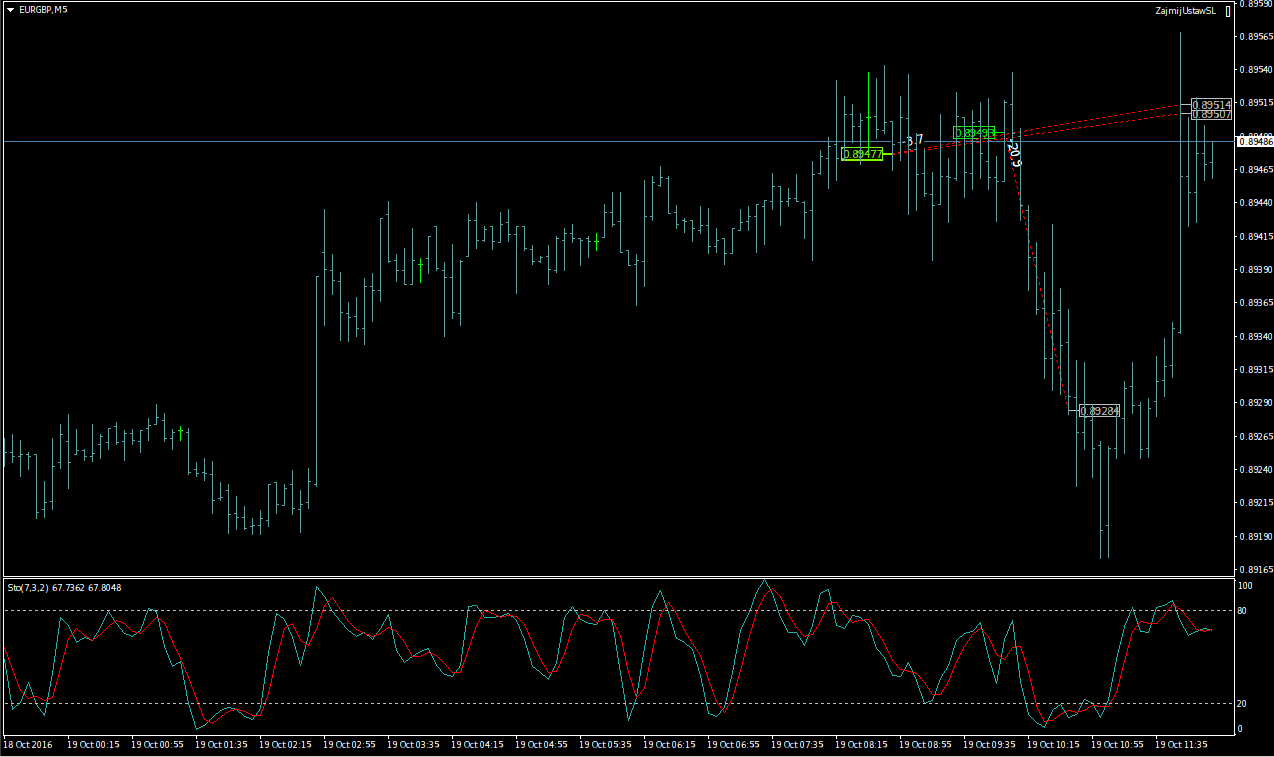Click the 18 Oct 2016 time label

point(28,745)
